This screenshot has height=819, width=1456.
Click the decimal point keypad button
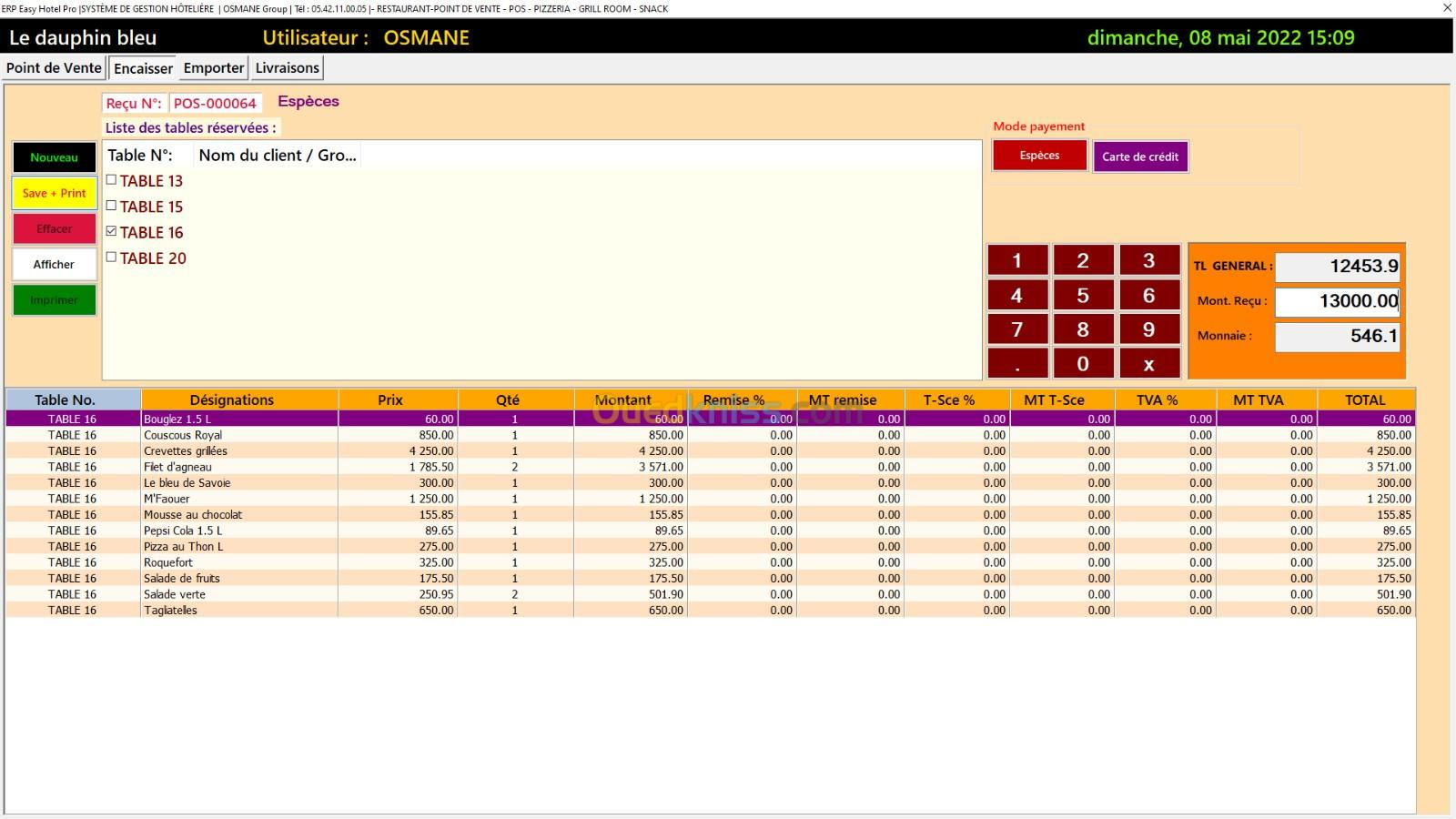[1017, 364]
